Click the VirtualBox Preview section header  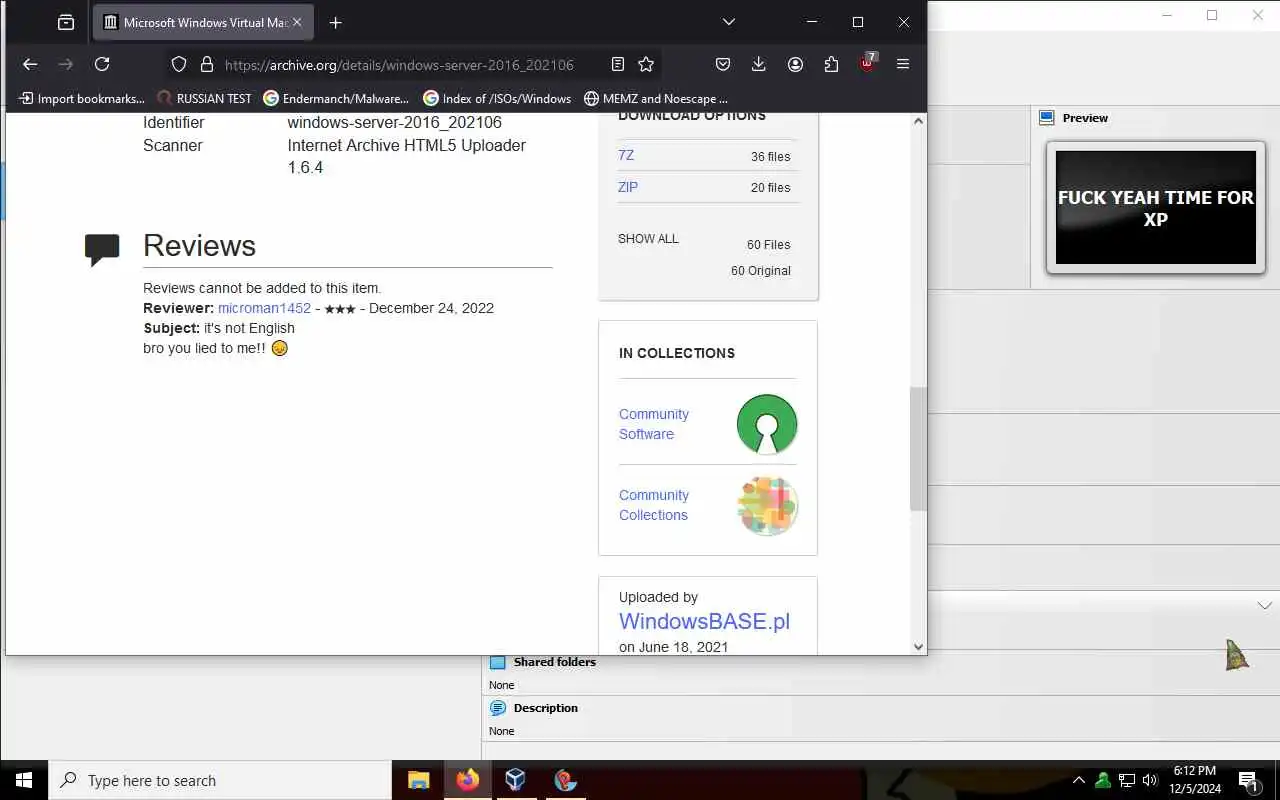[1085, 118]
